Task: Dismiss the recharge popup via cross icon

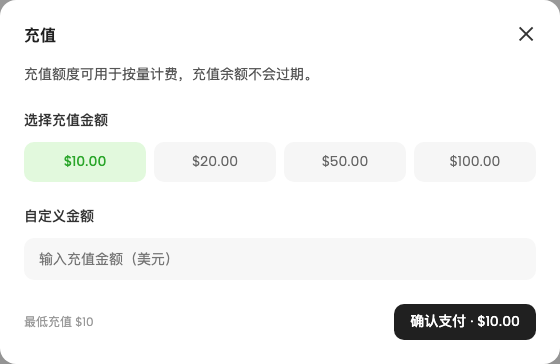Action: (x=526, y=34)
